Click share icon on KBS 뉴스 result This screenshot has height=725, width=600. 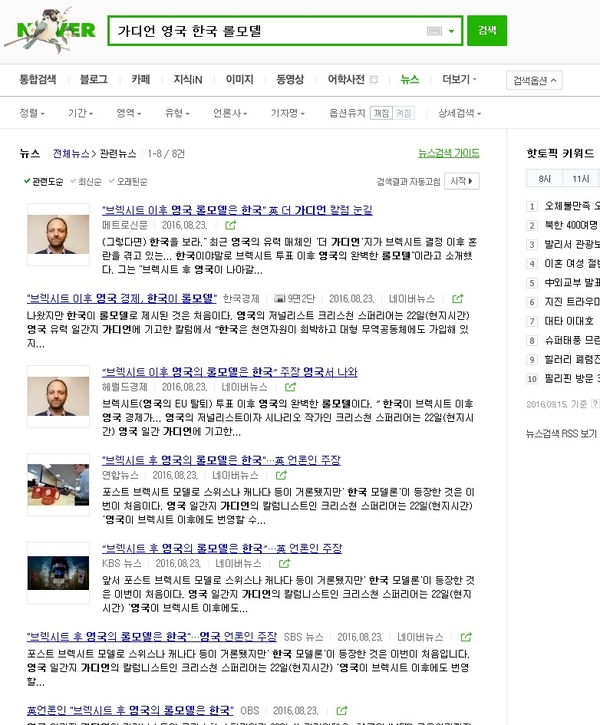click(284, 563)
